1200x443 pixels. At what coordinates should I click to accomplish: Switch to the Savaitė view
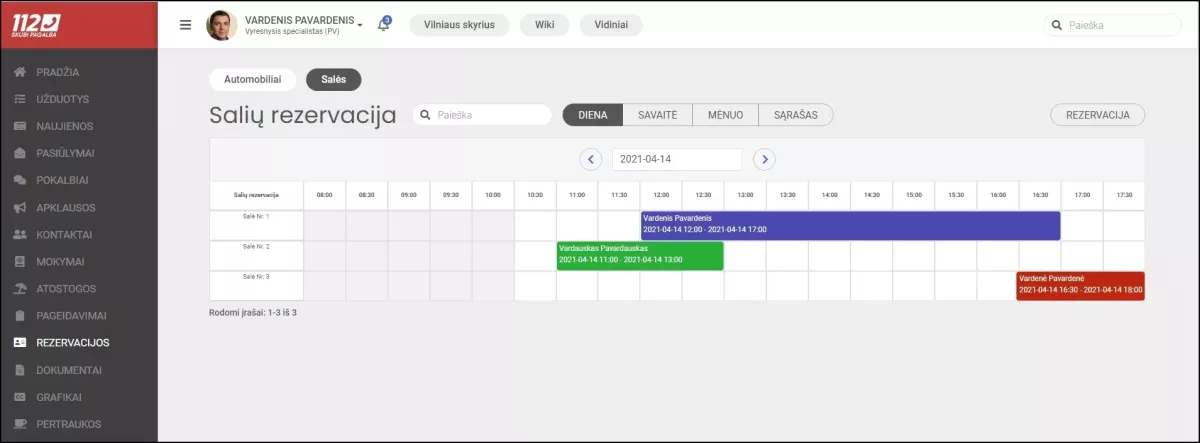(x=657, y=115)
